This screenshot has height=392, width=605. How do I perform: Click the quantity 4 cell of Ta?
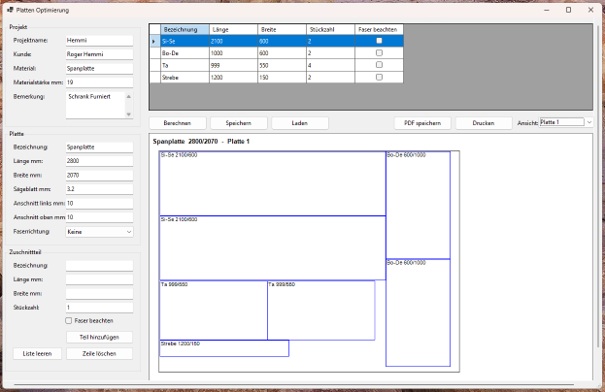click(331, 65)
